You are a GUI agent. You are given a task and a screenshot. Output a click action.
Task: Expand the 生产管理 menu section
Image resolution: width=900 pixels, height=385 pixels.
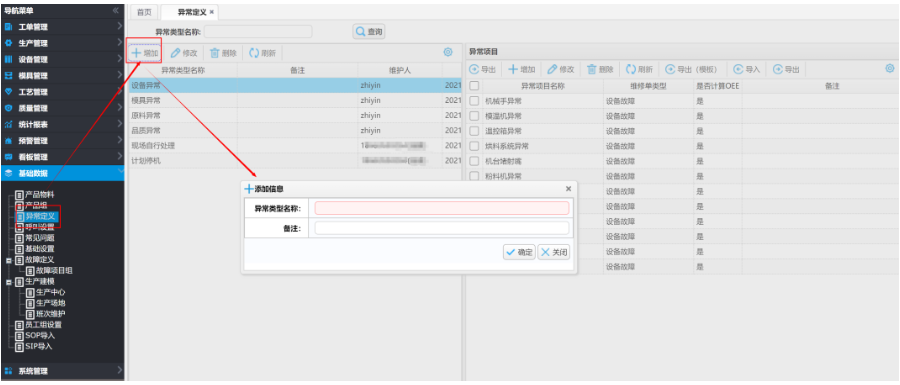(62, 42)
